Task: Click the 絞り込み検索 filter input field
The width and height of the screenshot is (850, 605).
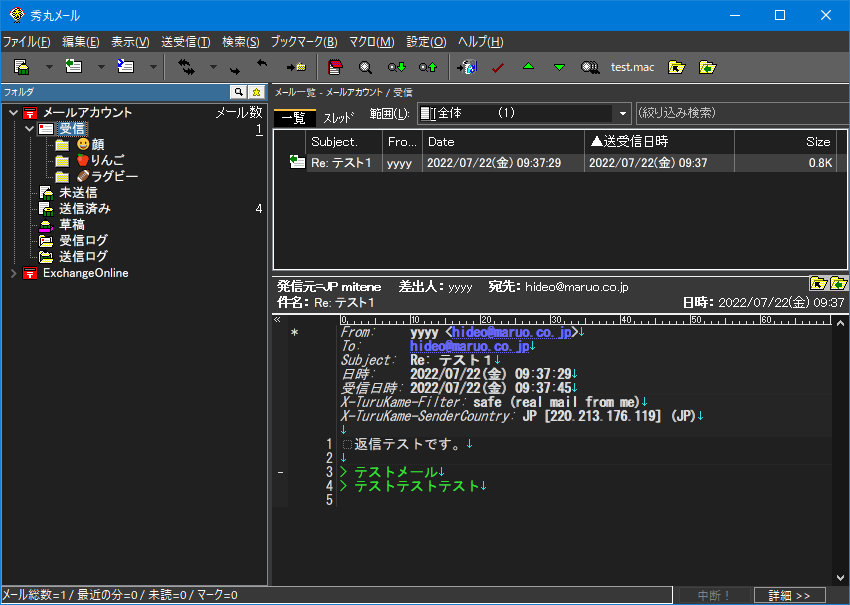Action: pyautogui.click(x=740, y=113)
